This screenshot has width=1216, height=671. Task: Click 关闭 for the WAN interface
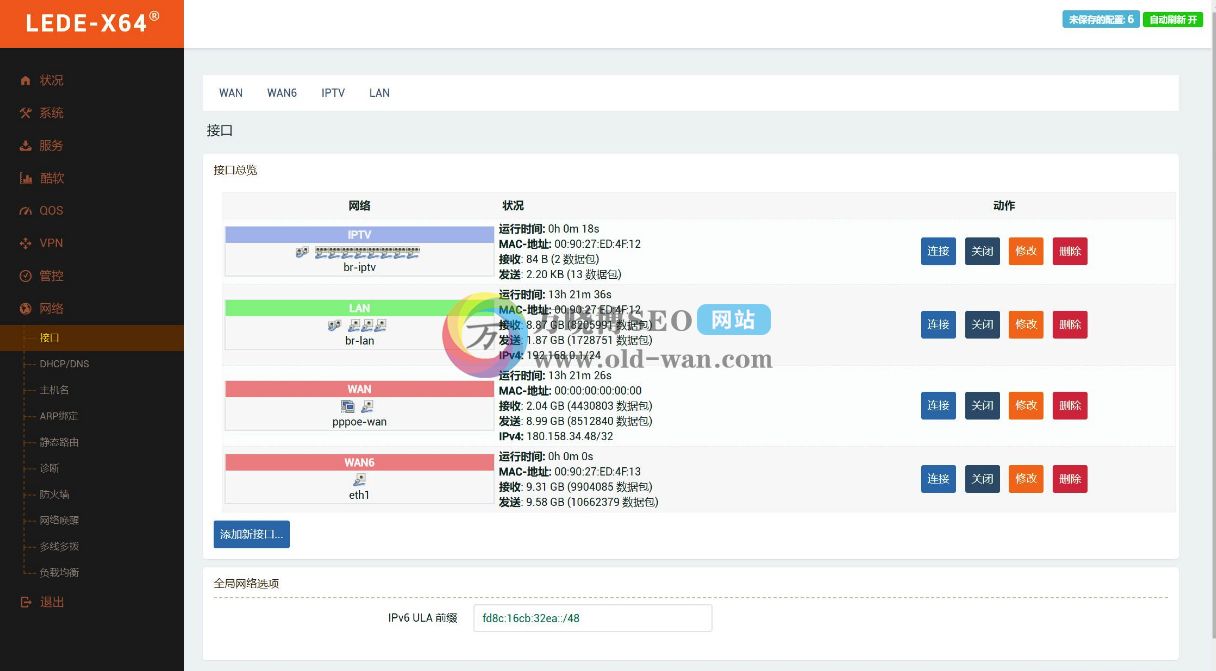coord(982,405)
